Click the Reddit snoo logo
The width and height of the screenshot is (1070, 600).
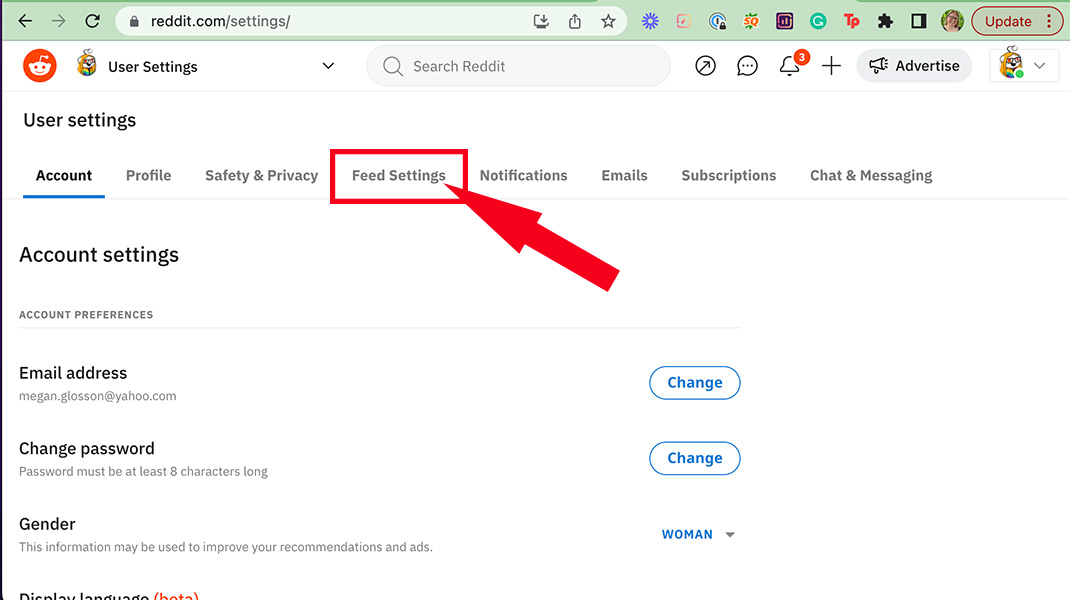pos(39,65)
